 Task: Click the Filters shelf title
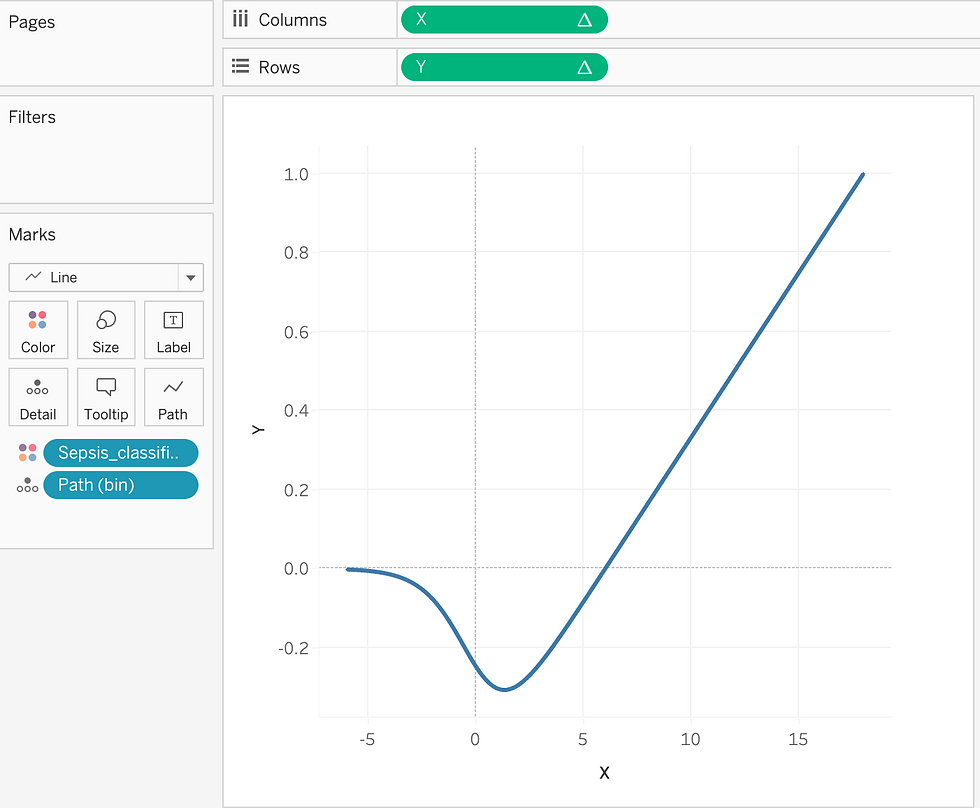pos(32,117)
